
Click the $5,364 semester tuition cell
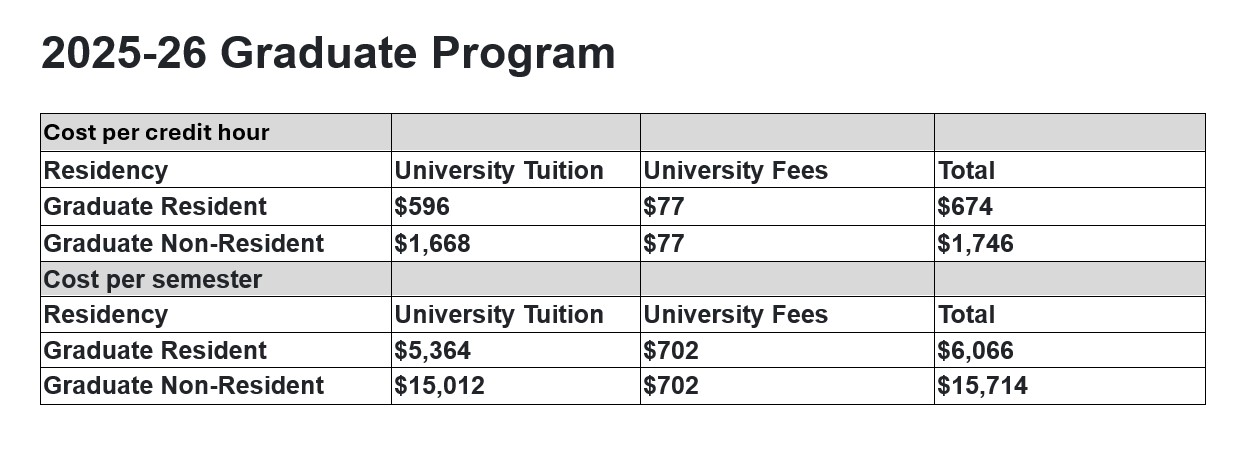(432, 351)
